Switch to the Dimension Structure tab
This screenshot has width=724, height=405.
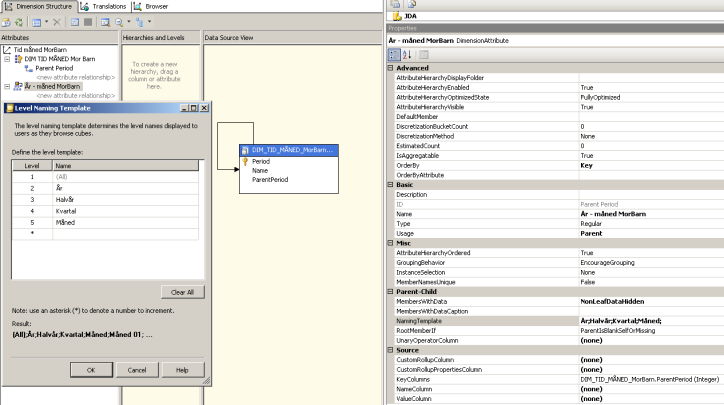coord(39,6)
